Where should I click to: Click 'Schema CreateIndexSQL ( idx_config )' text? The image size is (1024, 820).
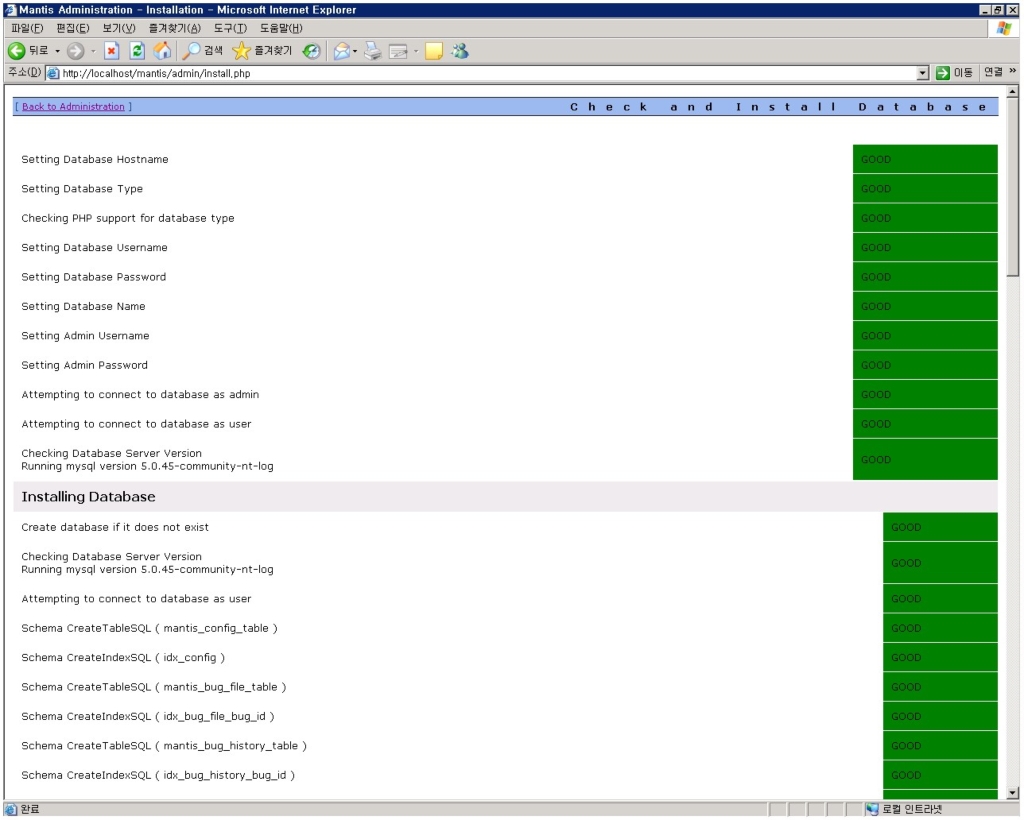123,657
